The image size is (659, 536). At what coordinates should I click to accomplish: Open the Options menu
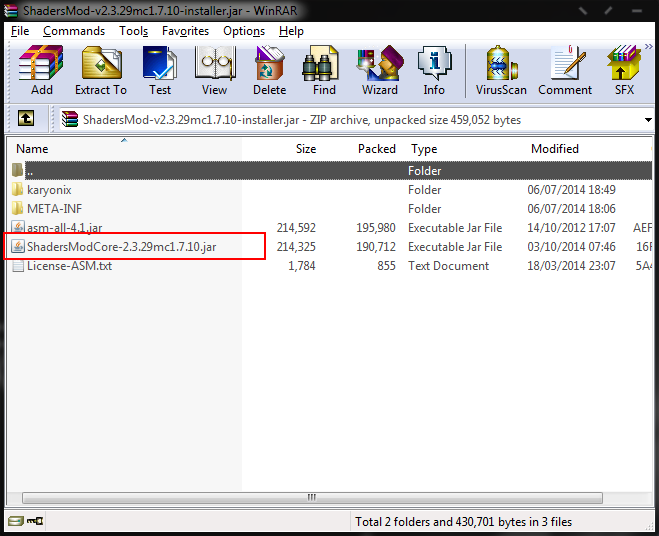(x=244, y=31)
